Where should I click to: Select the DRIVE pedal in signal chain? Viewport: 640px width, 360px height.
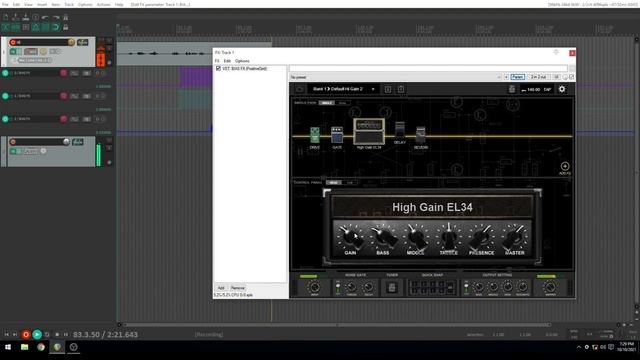[315, 135]
